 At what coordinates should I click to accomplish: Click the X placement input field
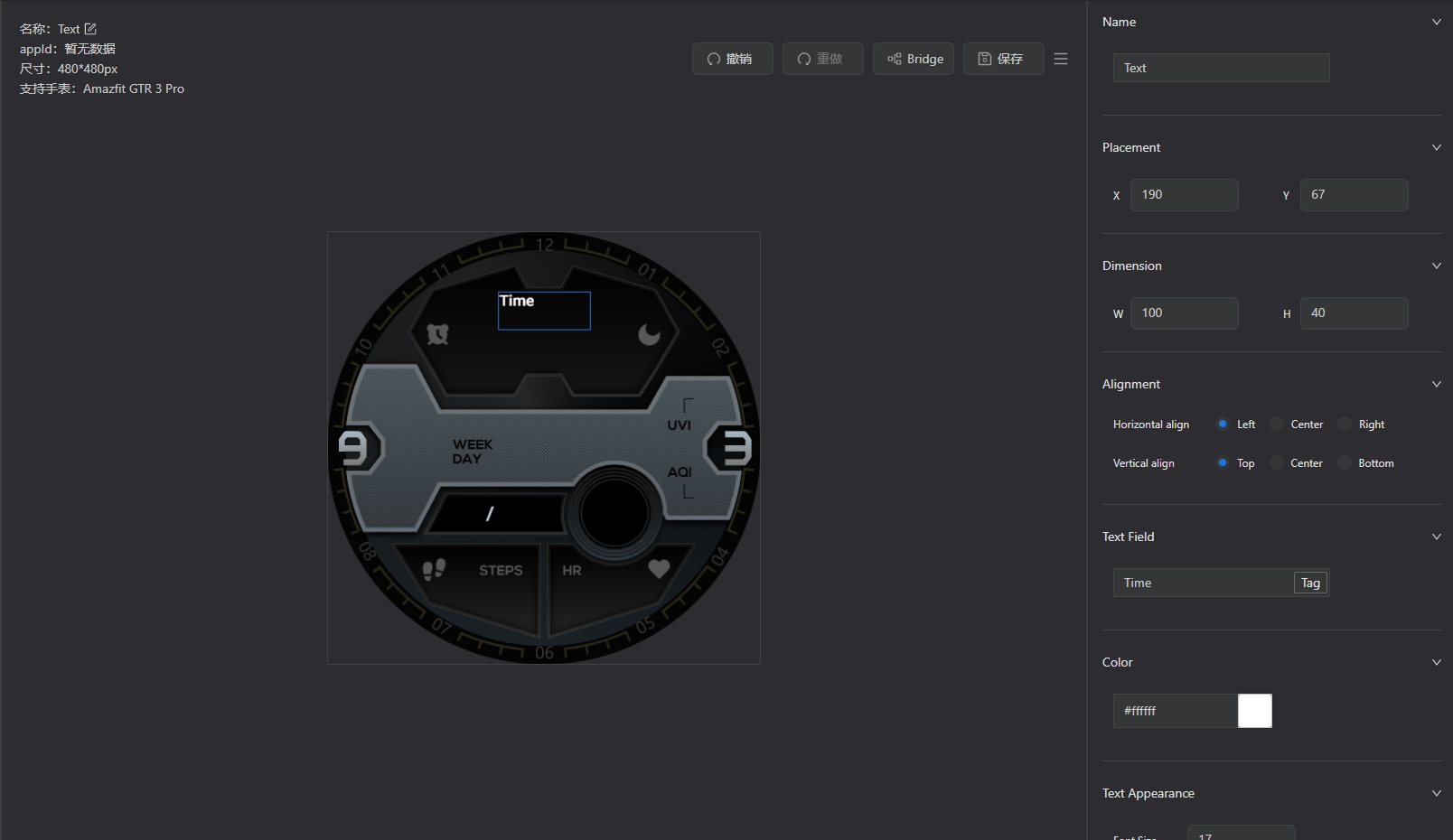pos(1184,195)
